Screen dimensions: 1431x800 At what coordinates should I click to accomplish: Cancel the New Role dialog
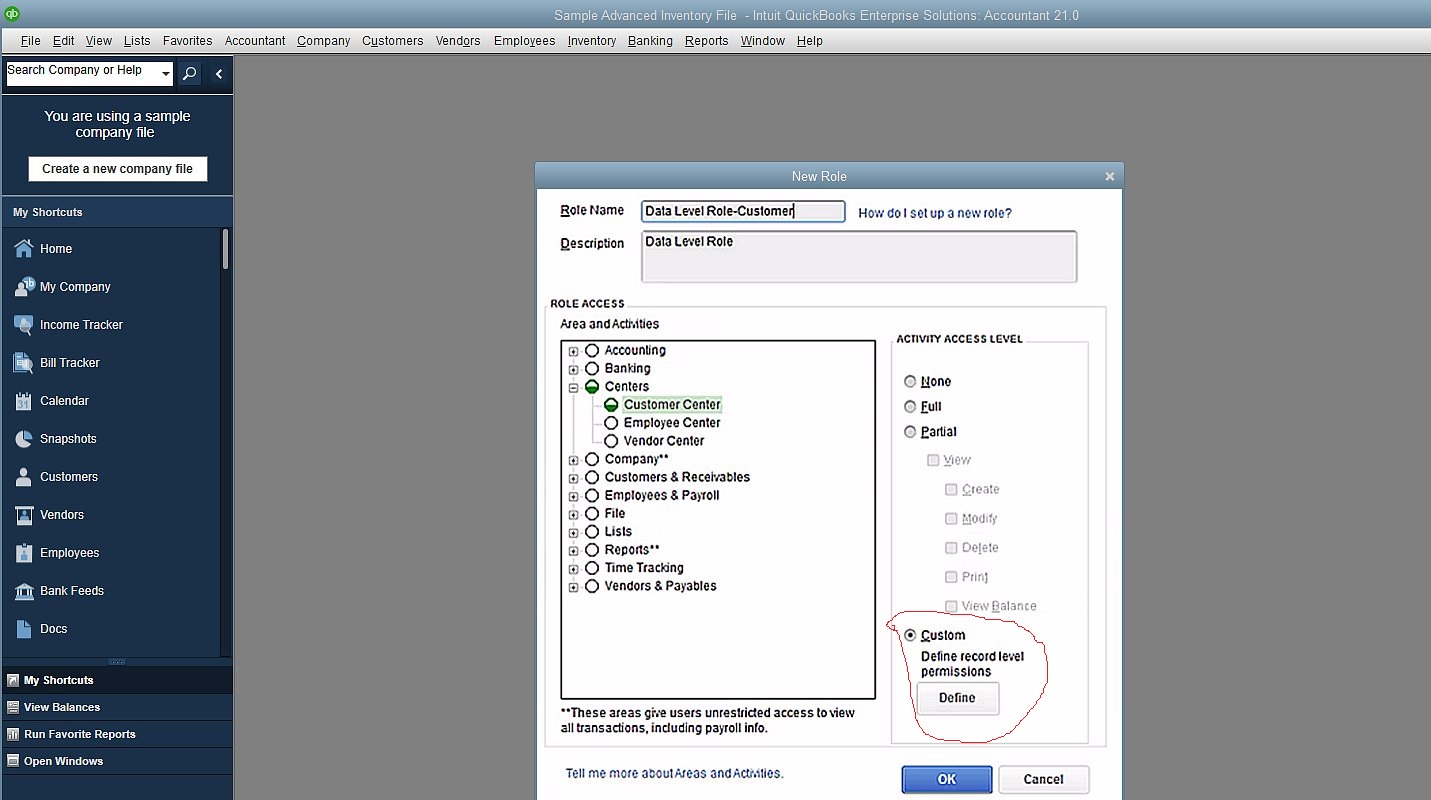click(1043, 779)
